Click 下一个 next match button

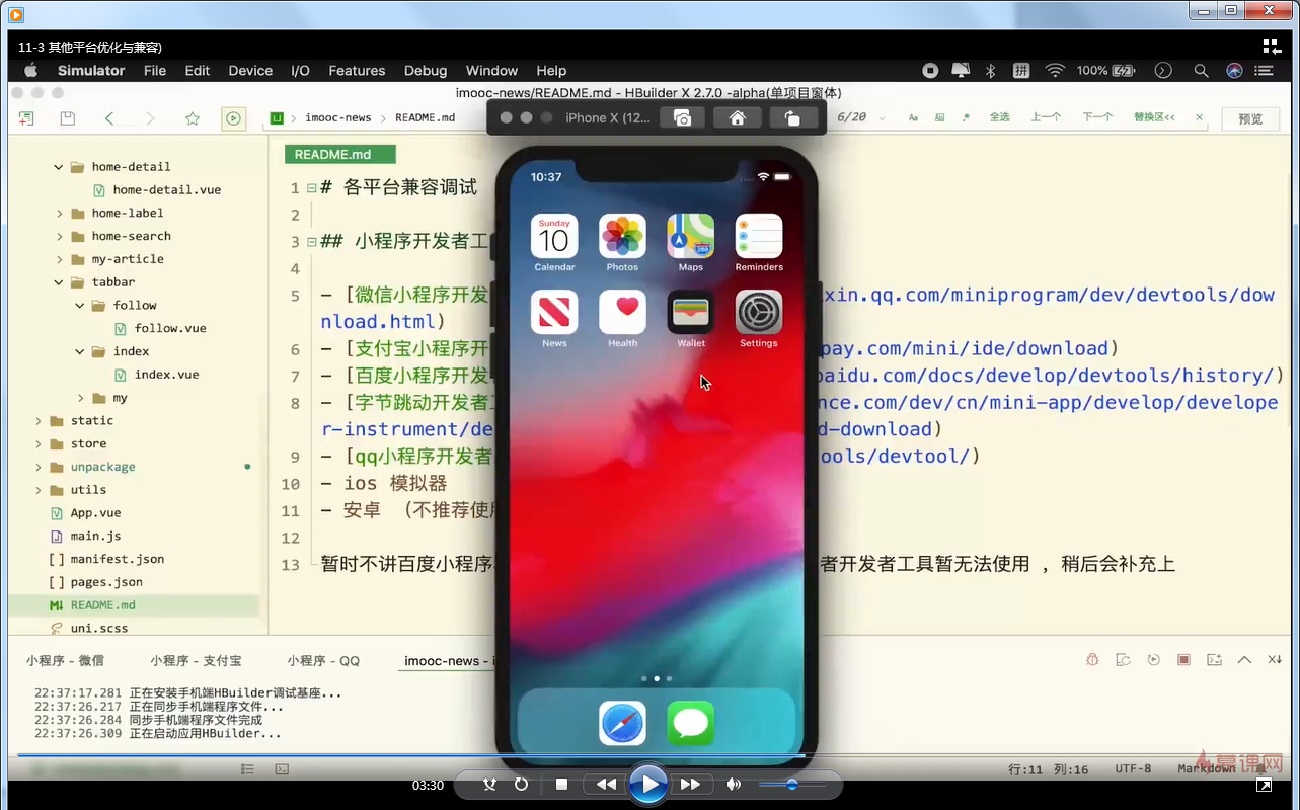click(x=1098, y=117)
